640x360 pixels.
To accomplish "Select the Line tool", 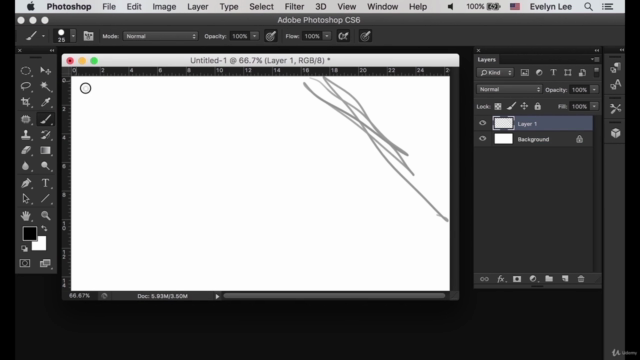I will (45, 199).
